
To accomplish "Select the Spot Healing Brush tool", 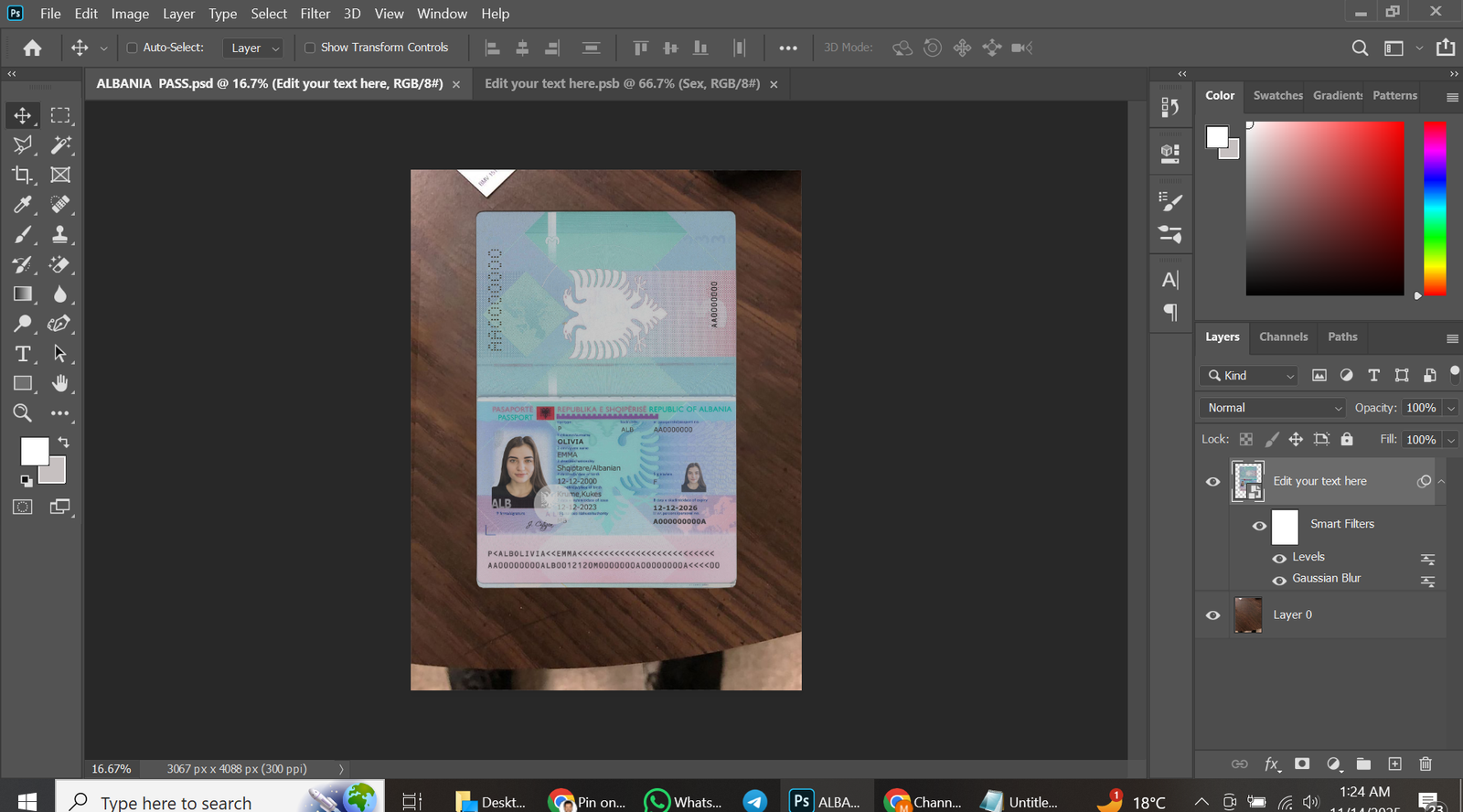I will [x=60, y=204].
